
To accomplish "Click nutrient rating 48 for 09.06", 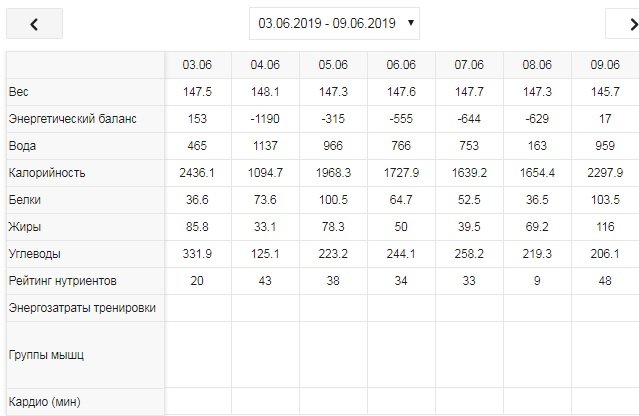I will tap(604, 281).
